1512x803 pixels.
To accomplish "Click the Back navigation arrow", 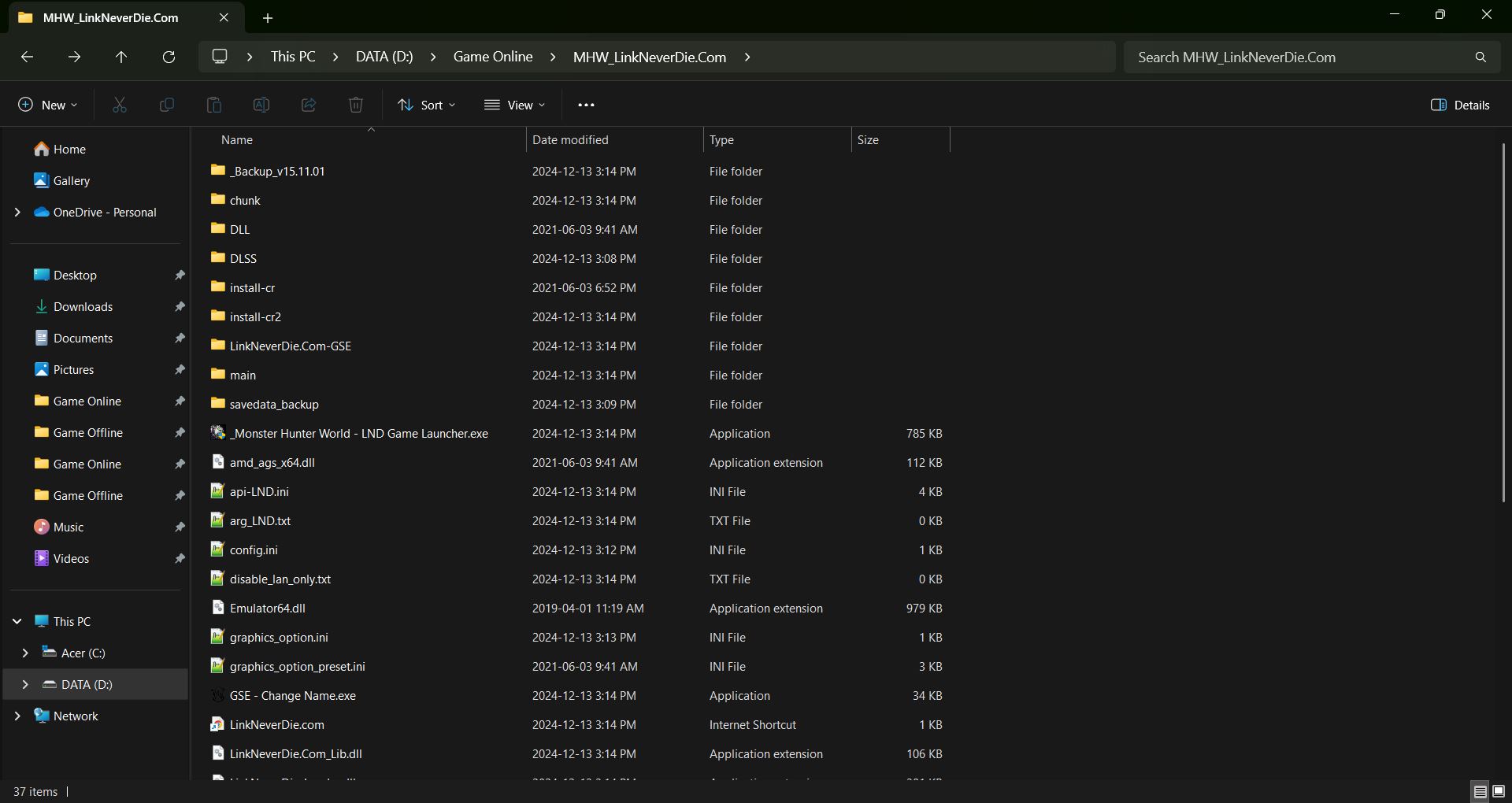I will pyautogui.click(x=27, y=57).
